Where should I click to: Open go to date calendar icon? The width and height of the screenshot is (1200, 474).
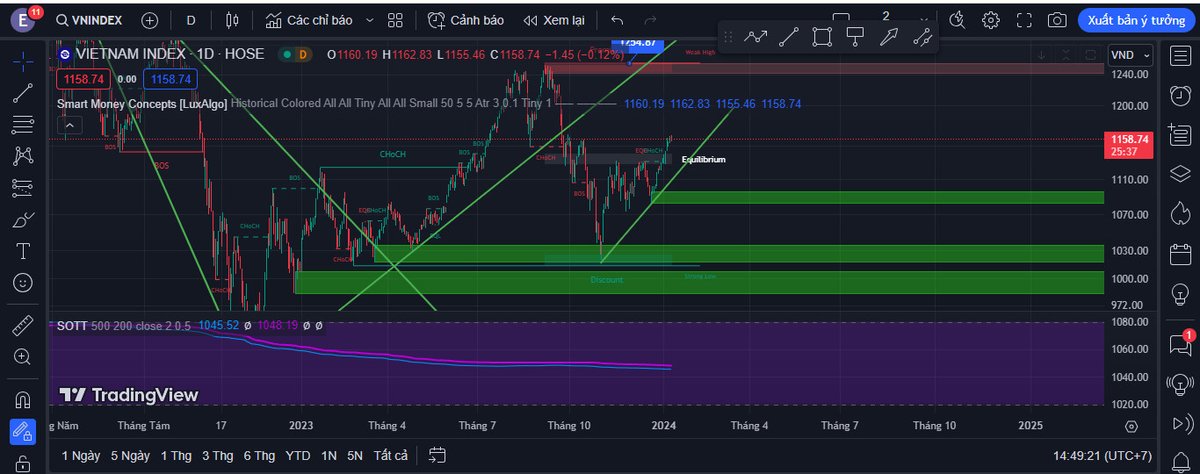pos(437,455)
